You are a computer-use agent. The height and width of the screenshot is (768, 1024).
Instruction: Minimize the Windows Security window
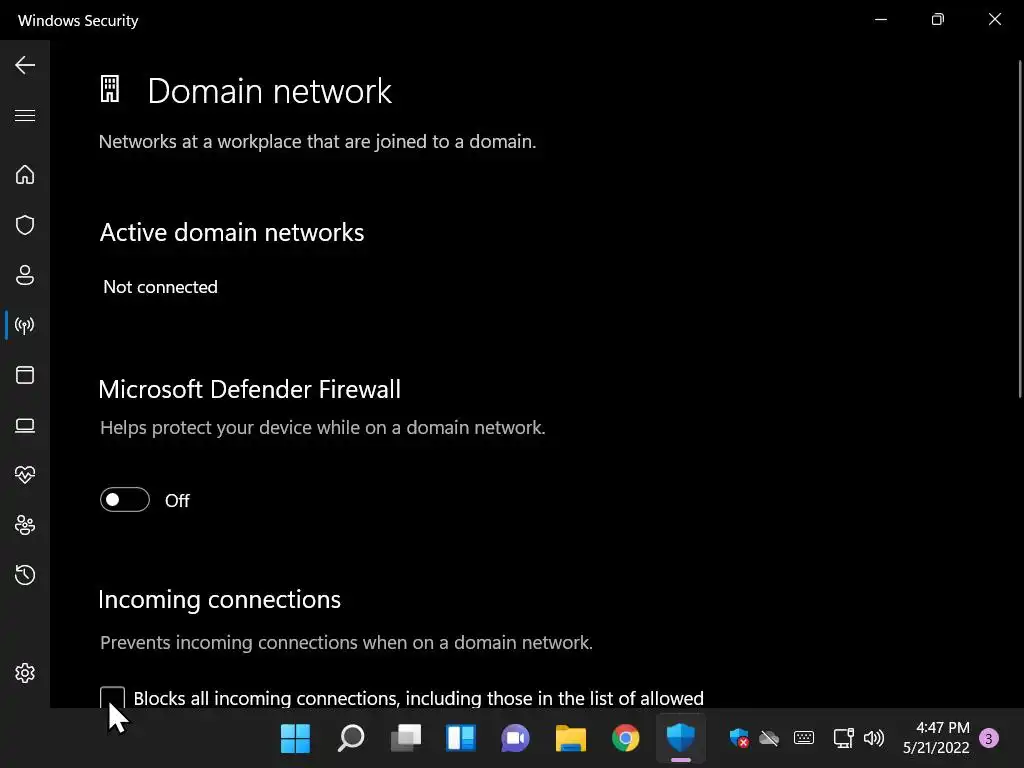coord(881,20)
